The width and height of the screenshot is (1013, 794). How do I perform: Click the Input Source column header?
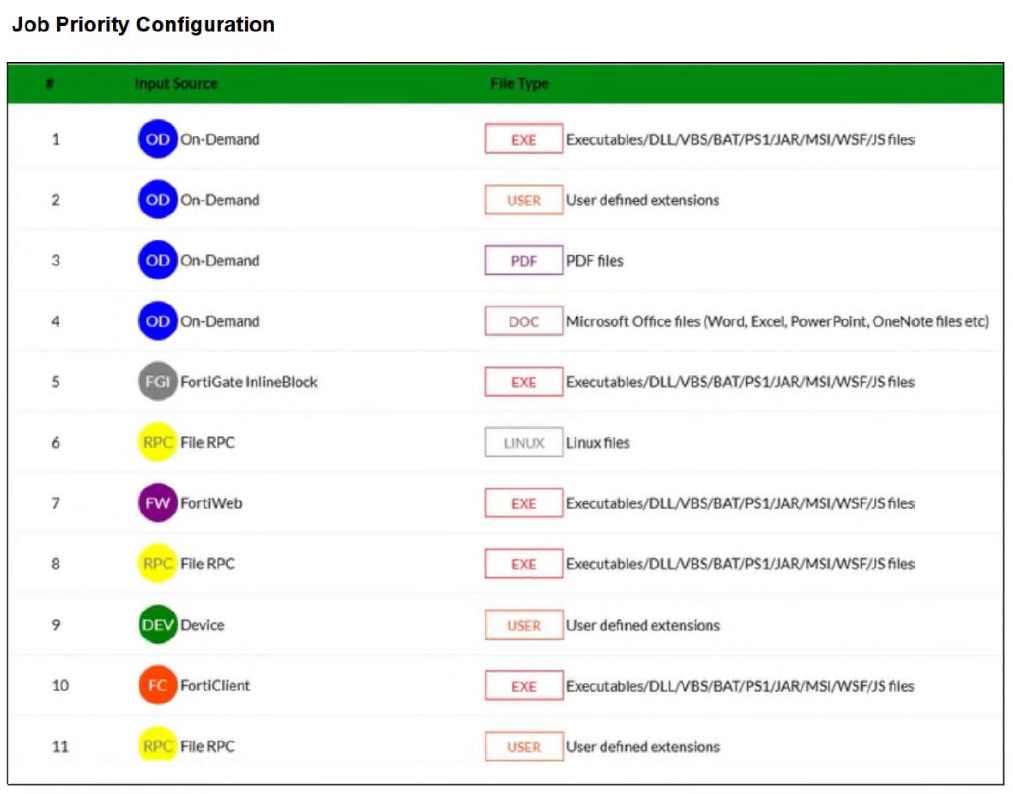point(176,84)
